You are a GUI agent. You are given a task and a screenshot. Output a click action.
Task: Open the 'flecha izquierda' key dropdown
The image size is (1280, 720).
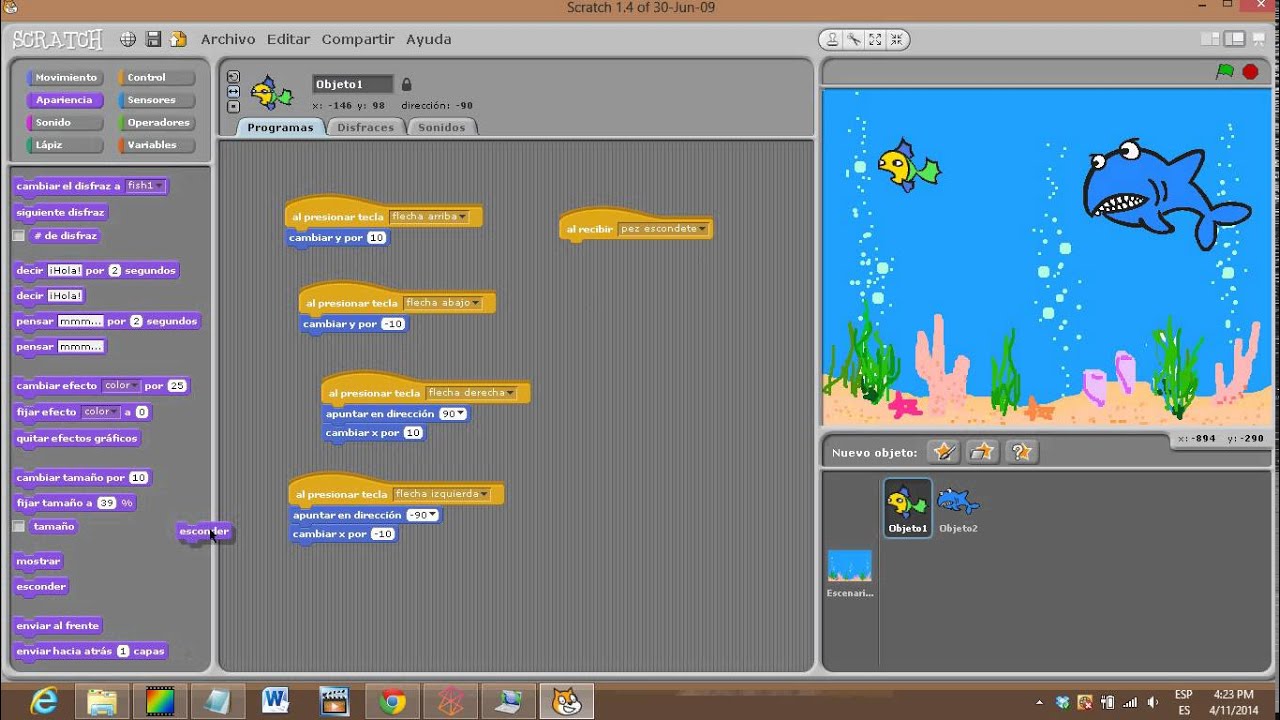click(442, 494)
